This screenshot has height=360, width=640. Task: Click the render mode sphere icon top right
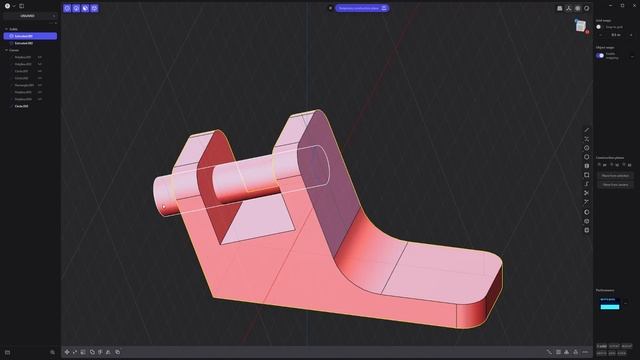tap(587, 8)
